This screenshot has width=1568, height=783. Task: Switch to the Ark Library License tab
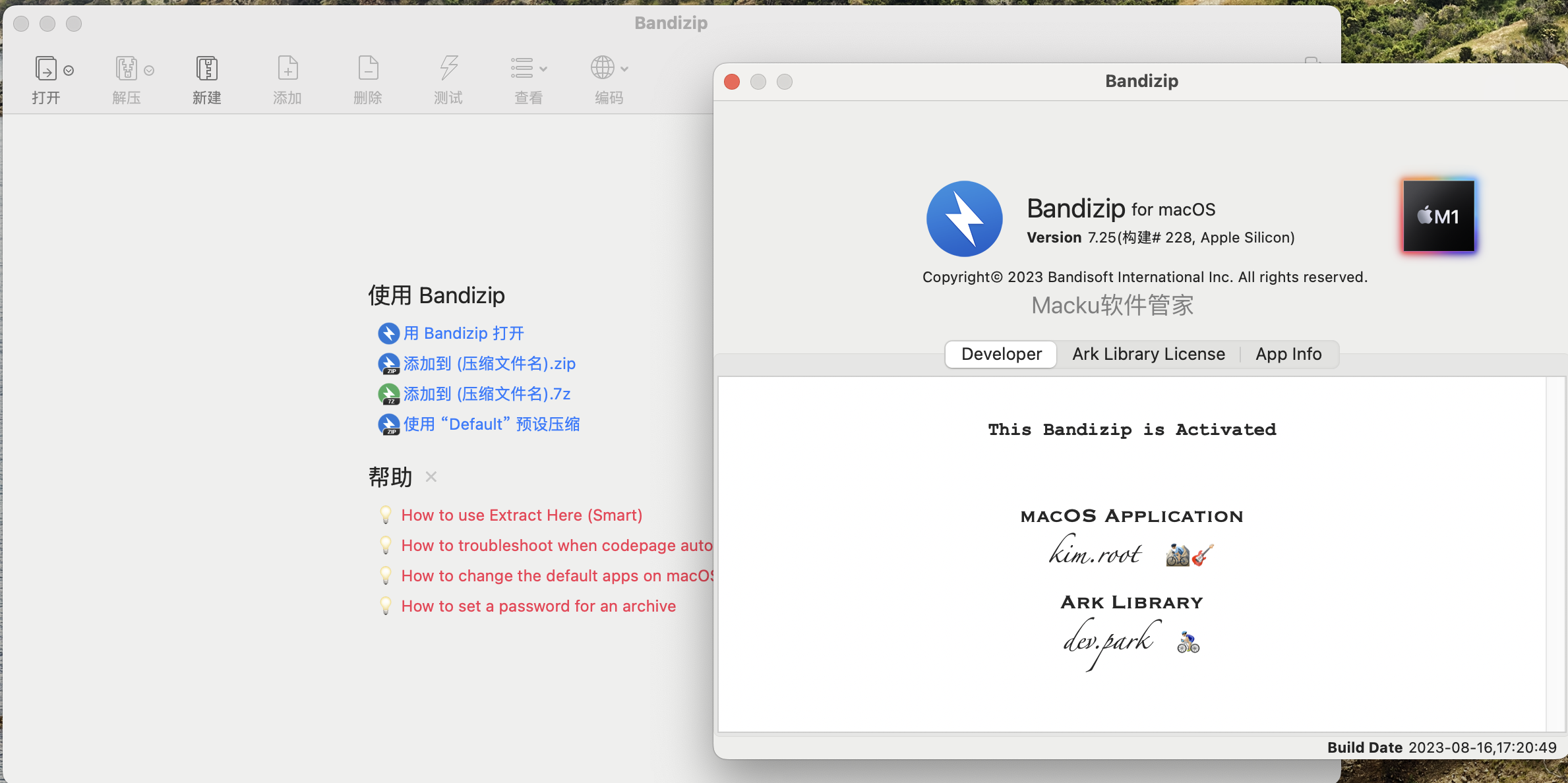pos(1149,355)
